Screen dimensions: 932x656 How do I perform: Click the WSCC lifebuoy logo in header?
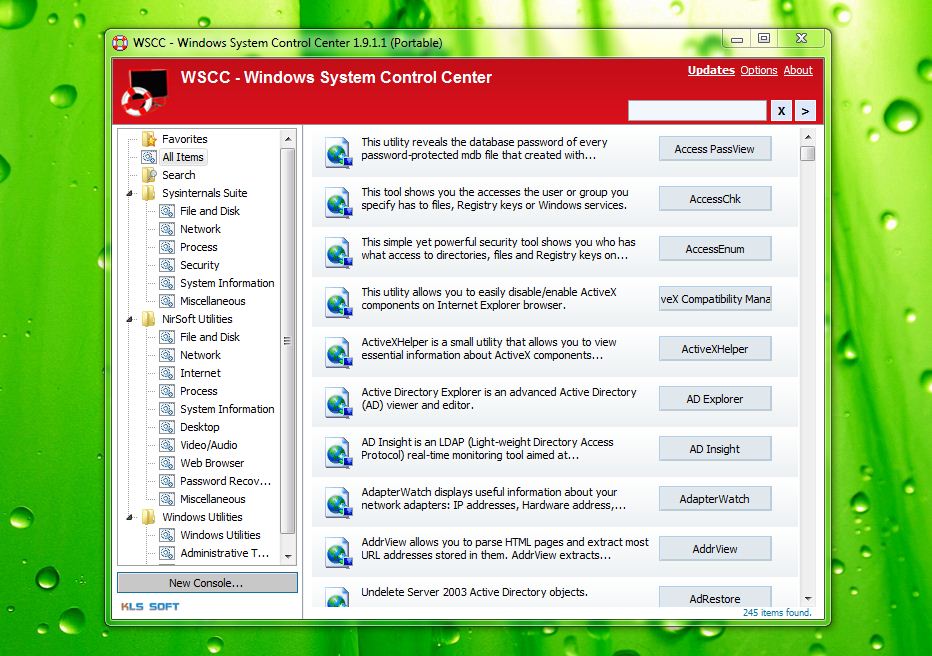point(145,93)
